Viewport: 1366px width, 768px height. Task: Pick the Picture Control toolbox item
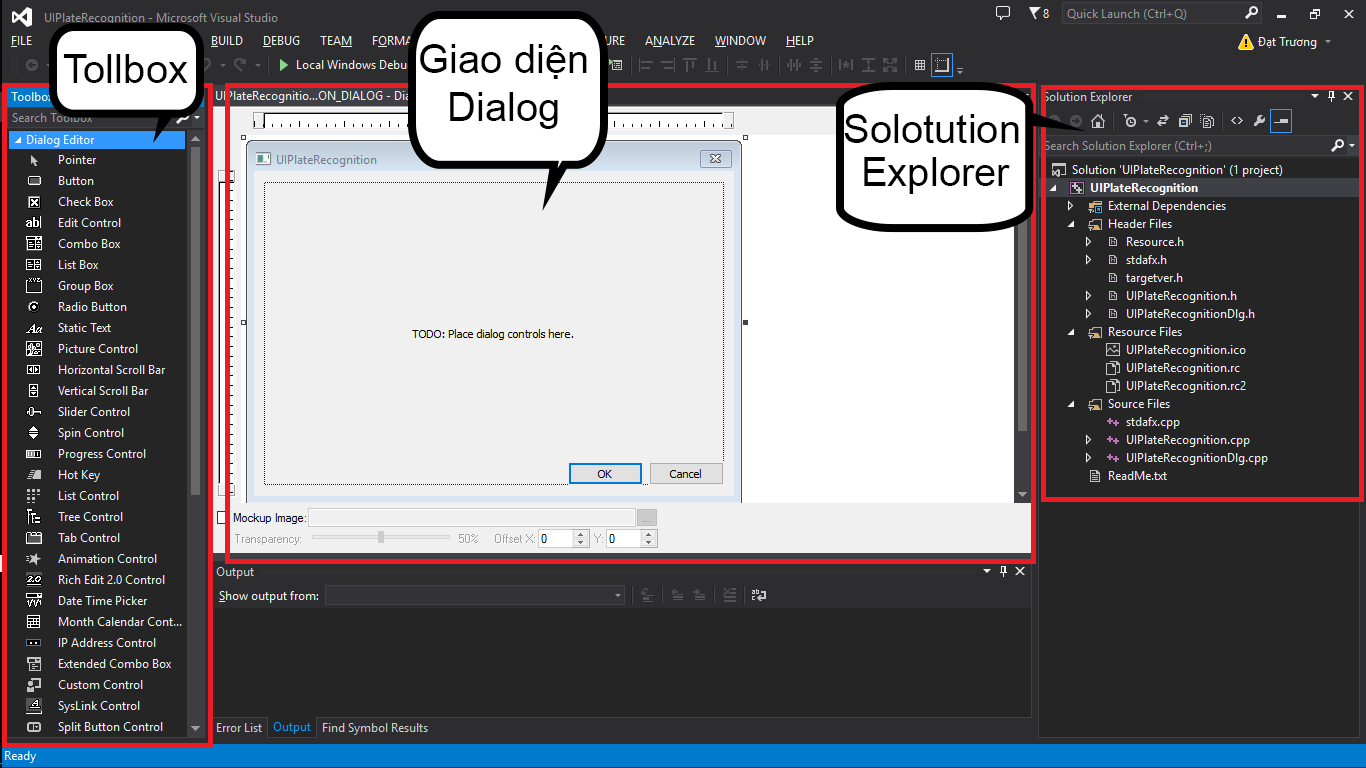97,349
